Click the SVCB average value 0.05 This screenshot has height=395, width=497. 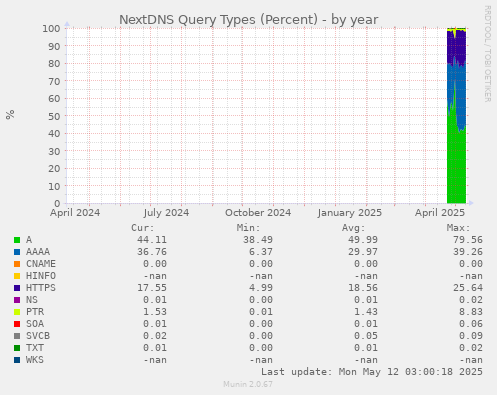[366, 336]
